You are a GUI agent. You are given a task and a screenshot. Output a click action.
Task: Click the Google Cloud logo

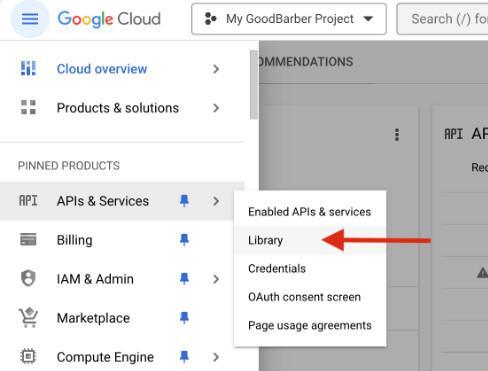[109, 19]
